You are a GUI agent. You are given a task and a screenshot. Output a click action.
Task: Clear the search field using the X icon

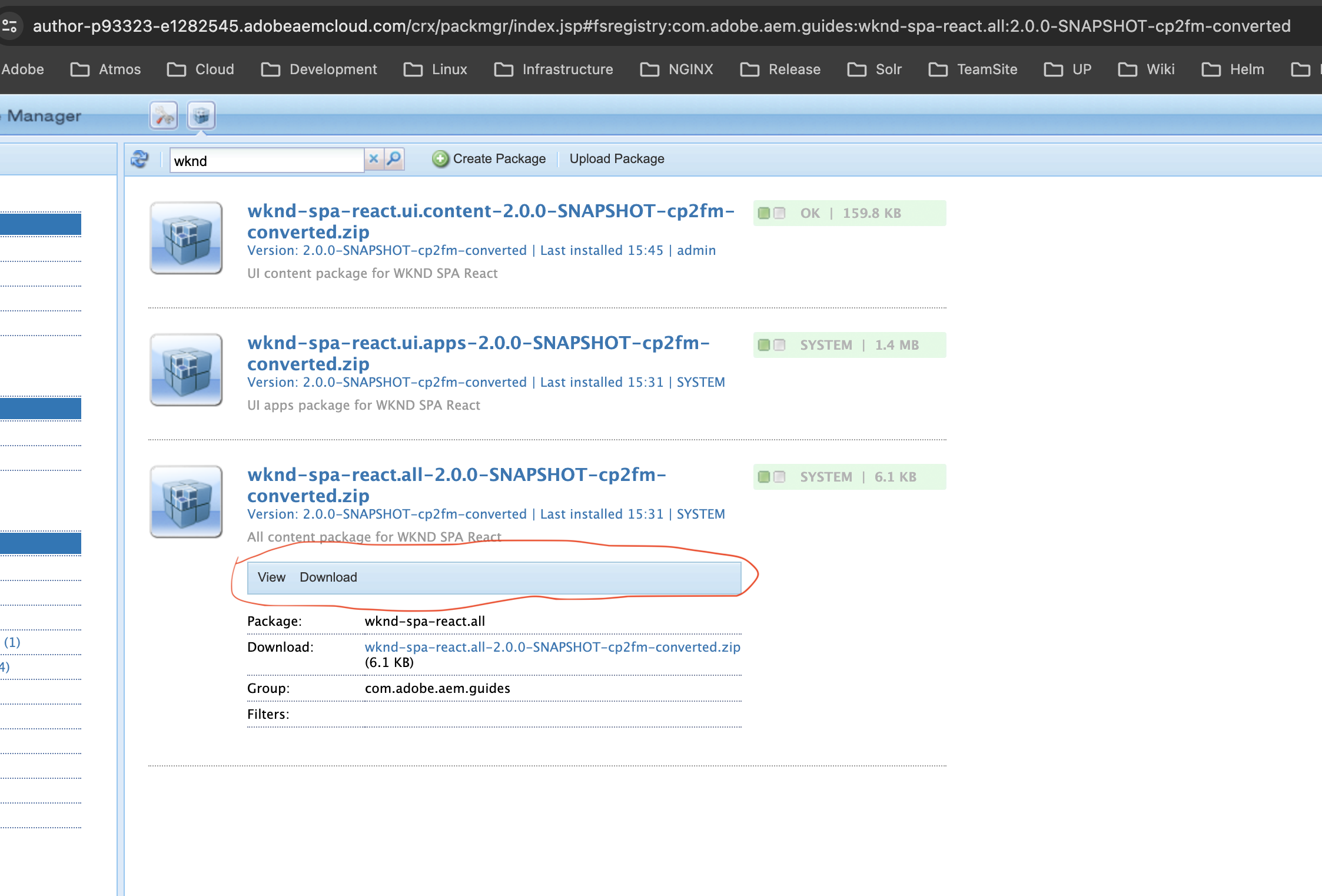[373, 159]
